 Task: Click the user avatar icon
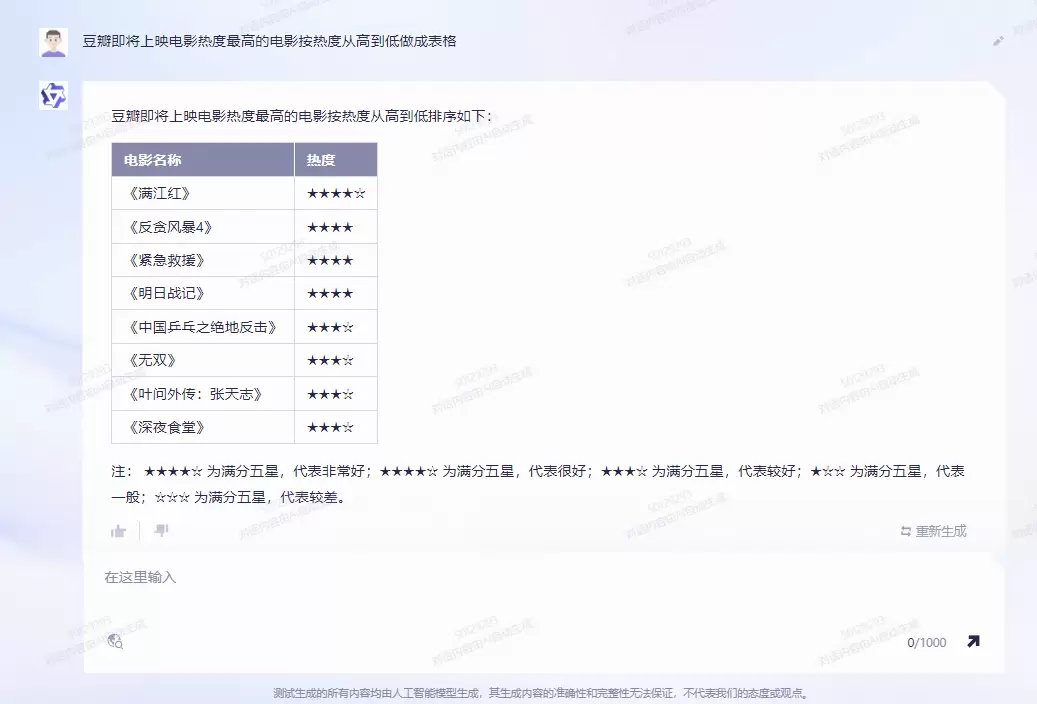pyautogui.click(x=54, y=42)
